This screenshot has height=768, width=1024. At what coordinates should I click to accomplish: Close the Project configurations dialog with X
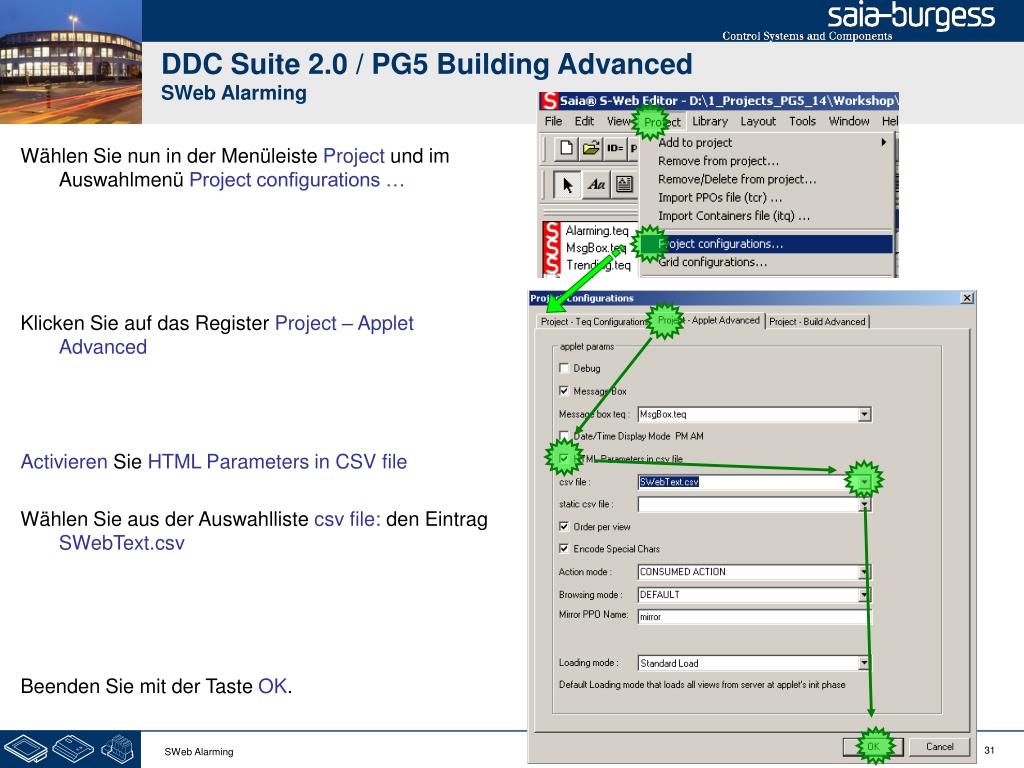[x=967, y=298]
